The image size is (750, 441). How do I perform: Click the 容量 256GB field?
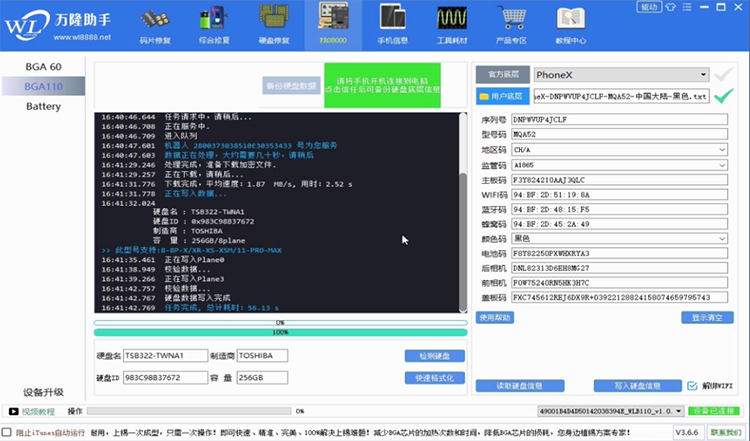click(262, 377)
